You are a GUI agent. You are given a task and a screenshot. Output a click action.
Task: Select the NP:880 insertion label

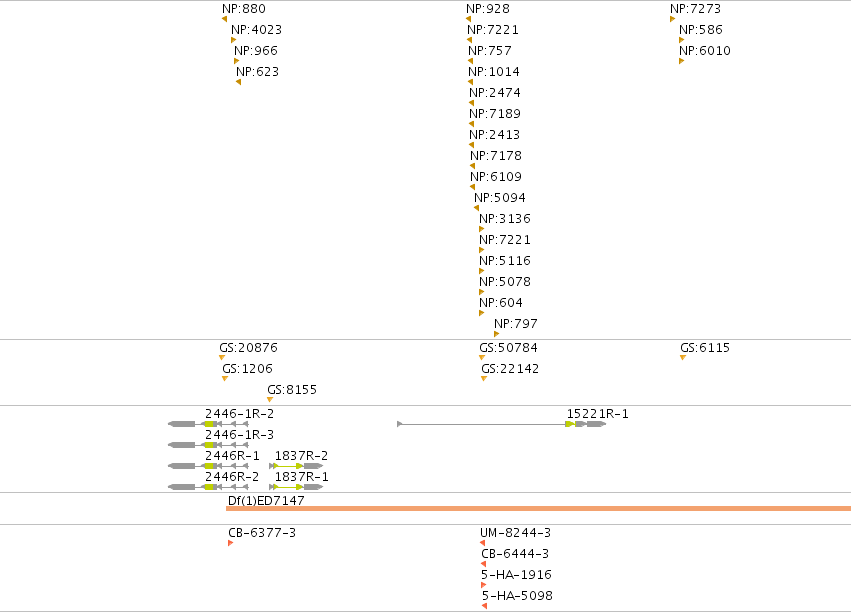pos(244,9)
